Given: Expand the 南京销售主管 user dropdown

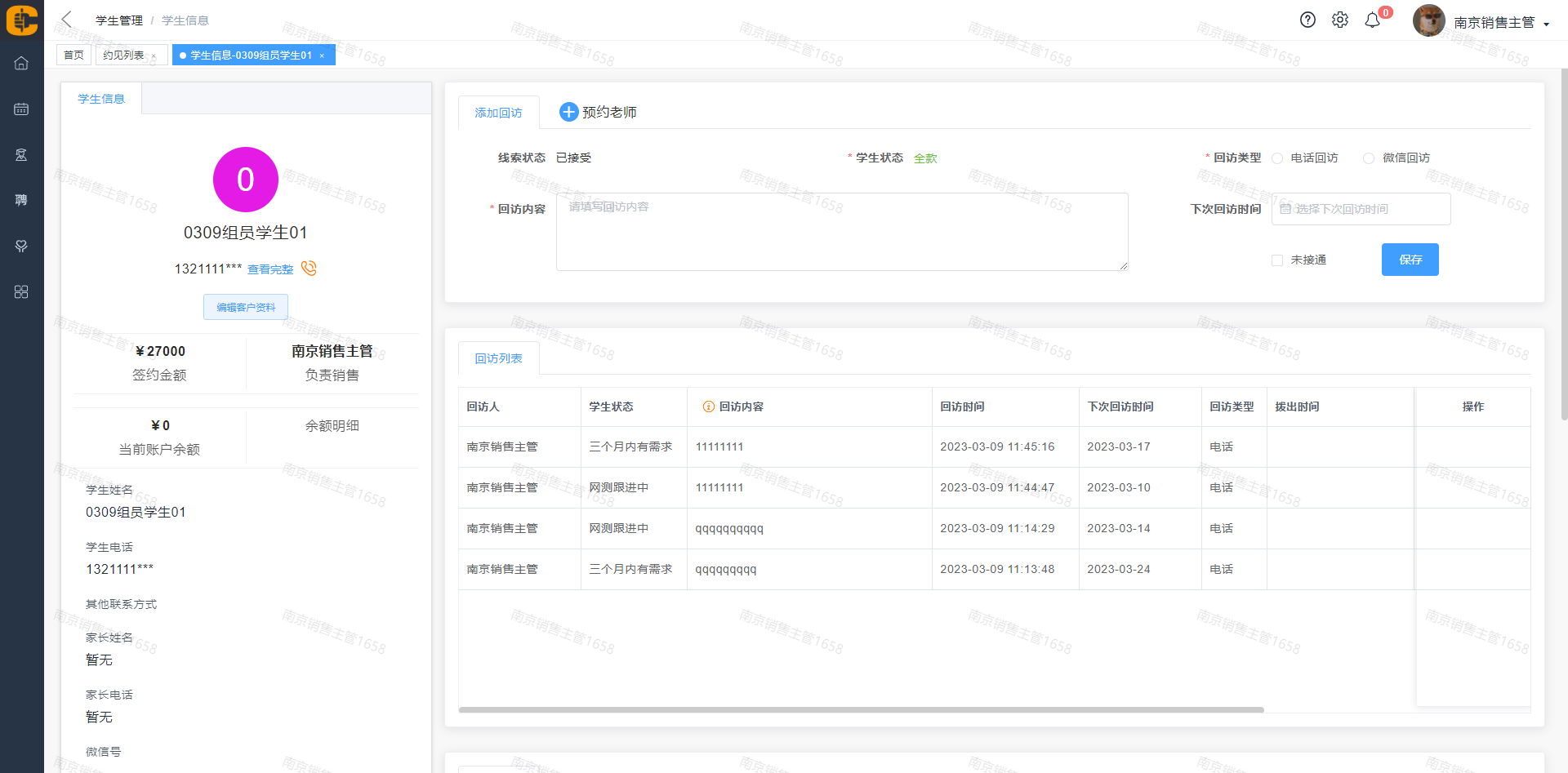Looking at the screenshot, I should pos(1501,23).
